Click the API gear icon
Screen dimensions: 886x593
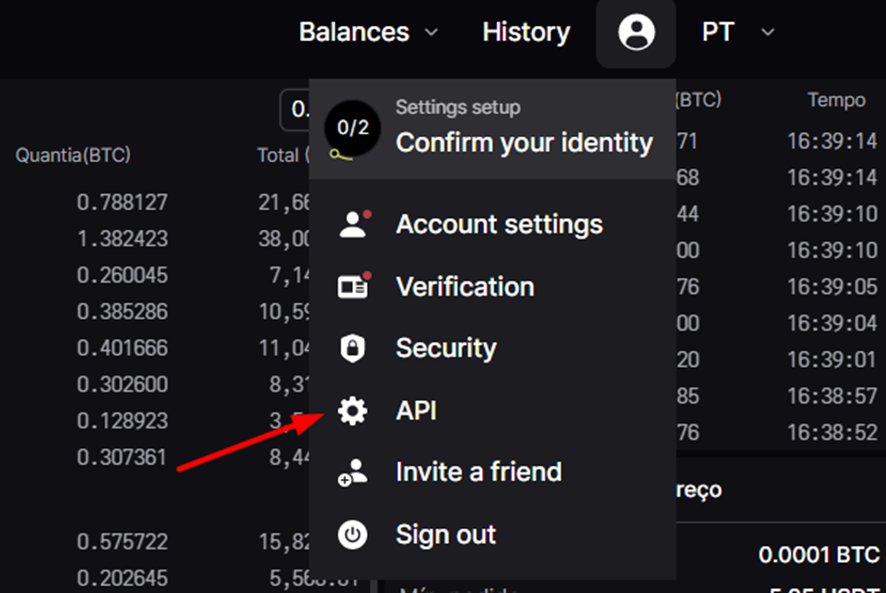click(x=352, y=411)
